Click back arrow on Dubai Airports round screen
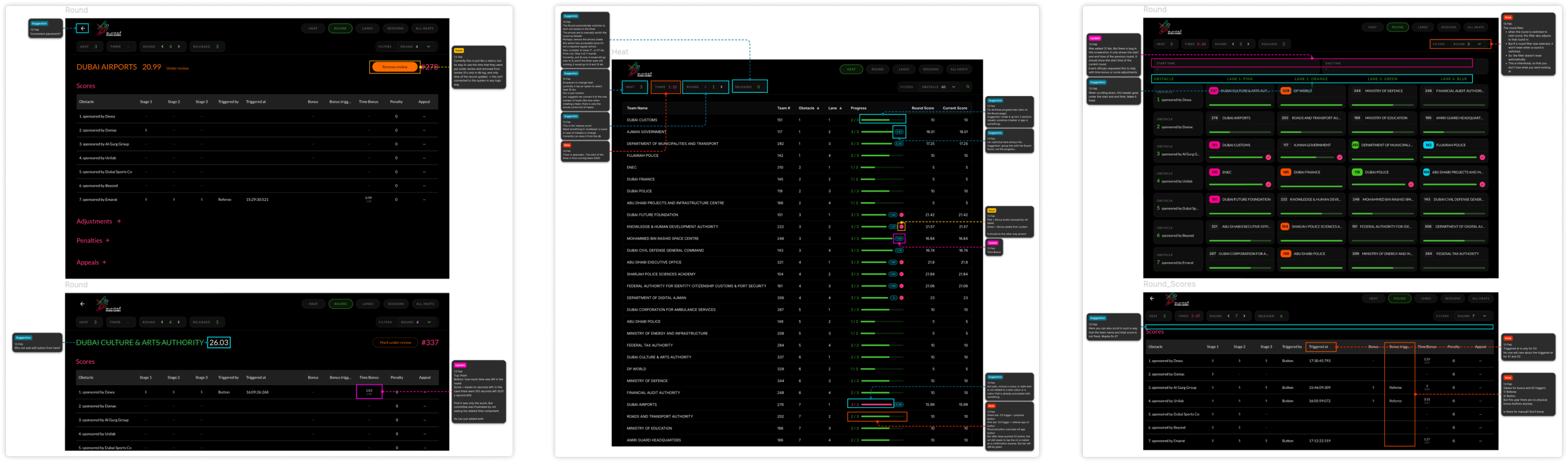Viewport: 1568px width, 463px height. tap(83, 28)
